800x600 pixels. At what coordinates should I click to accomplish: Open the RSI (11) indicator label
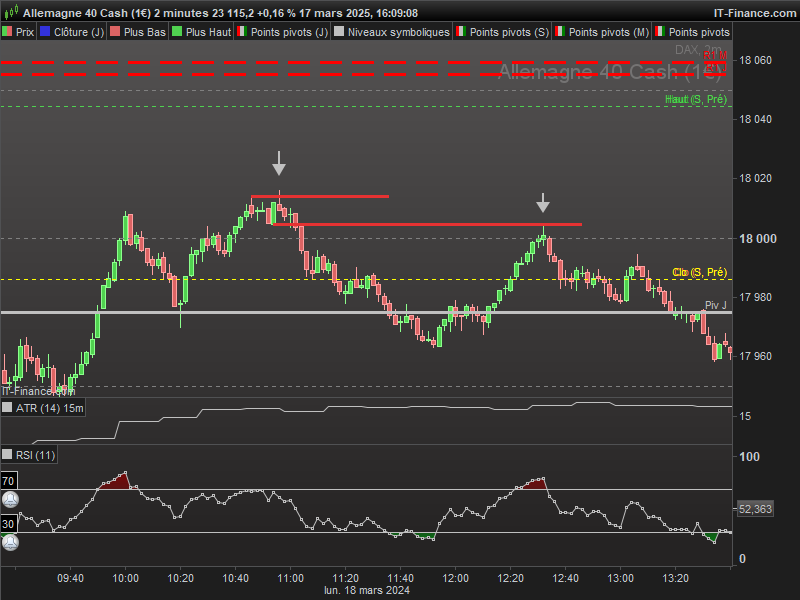(29, 455)
